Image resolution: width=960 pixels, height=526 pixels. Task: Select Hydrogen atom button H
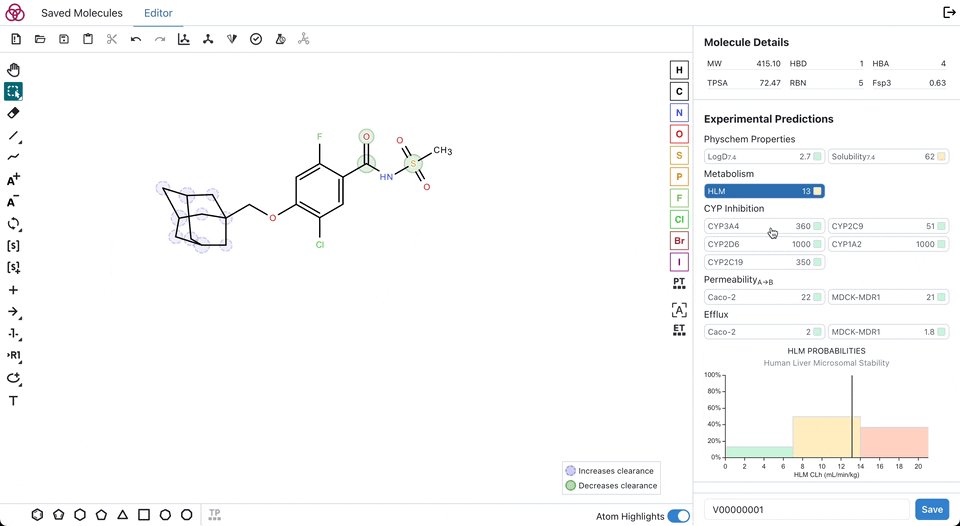click(x=679, y=70)
